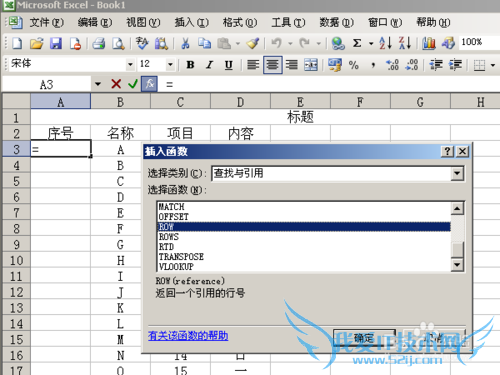Align text left
Viewport: 500px width, 375px height.
pyautogui.click(x=253, y=65)
